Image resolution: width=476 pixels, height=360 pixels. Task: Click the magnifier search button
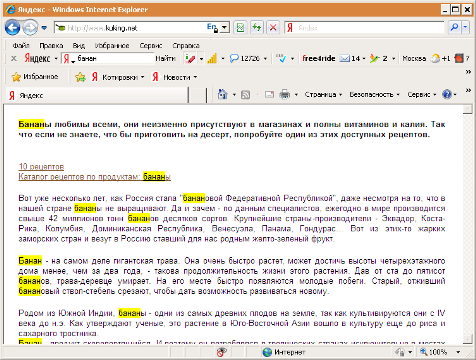pyautogui.click(x=454, y=28)
